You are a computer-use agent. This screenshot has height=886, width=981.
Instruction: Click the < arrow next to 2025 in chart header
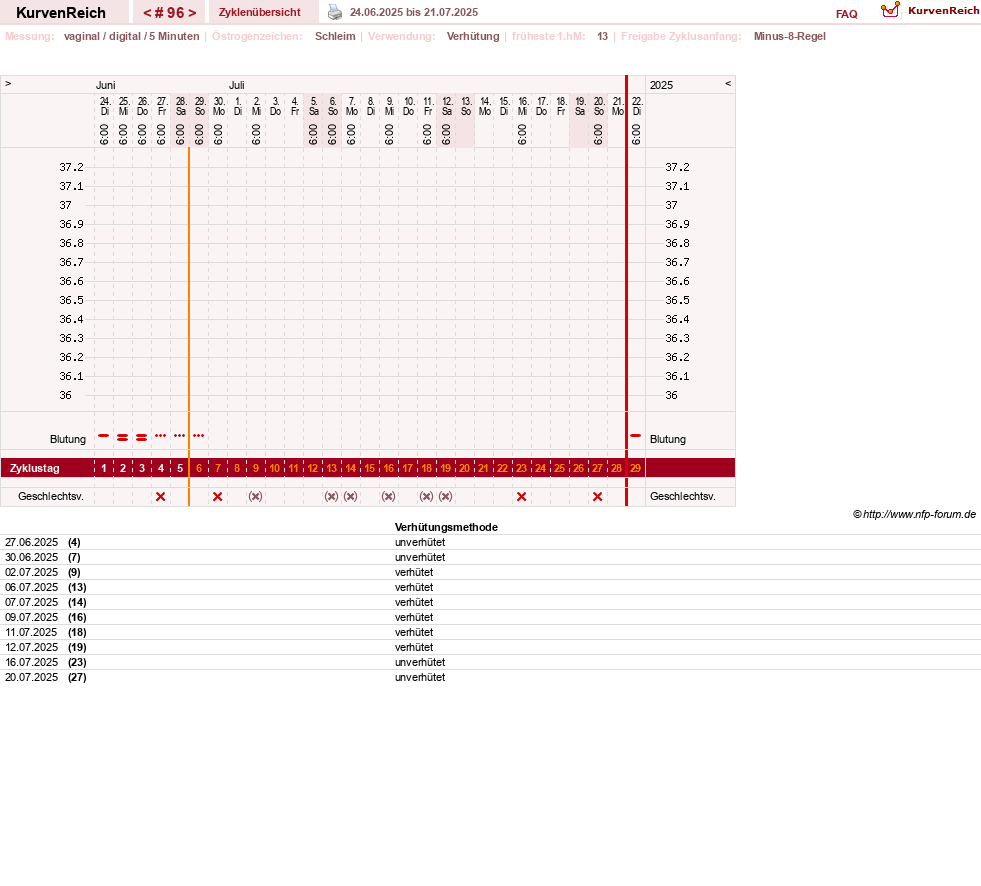coord(728,83)
